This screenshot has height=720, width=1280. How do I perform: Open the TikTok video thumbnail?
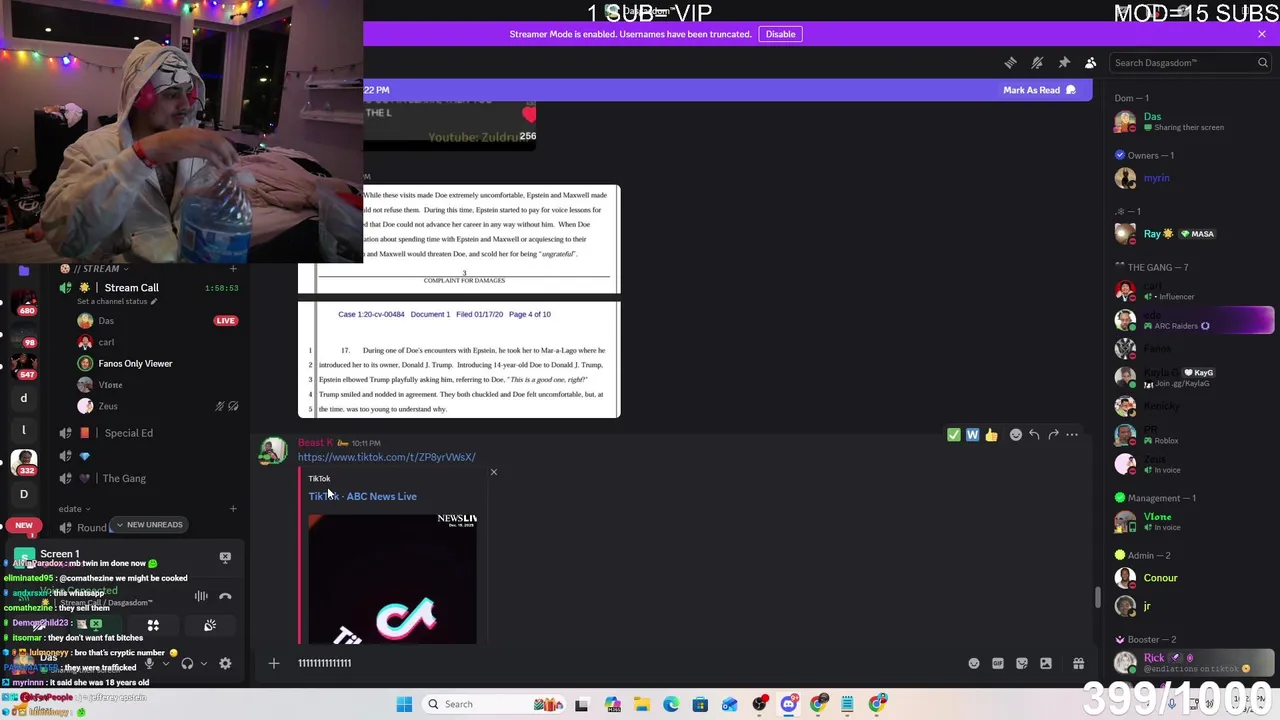coord(392,579)
